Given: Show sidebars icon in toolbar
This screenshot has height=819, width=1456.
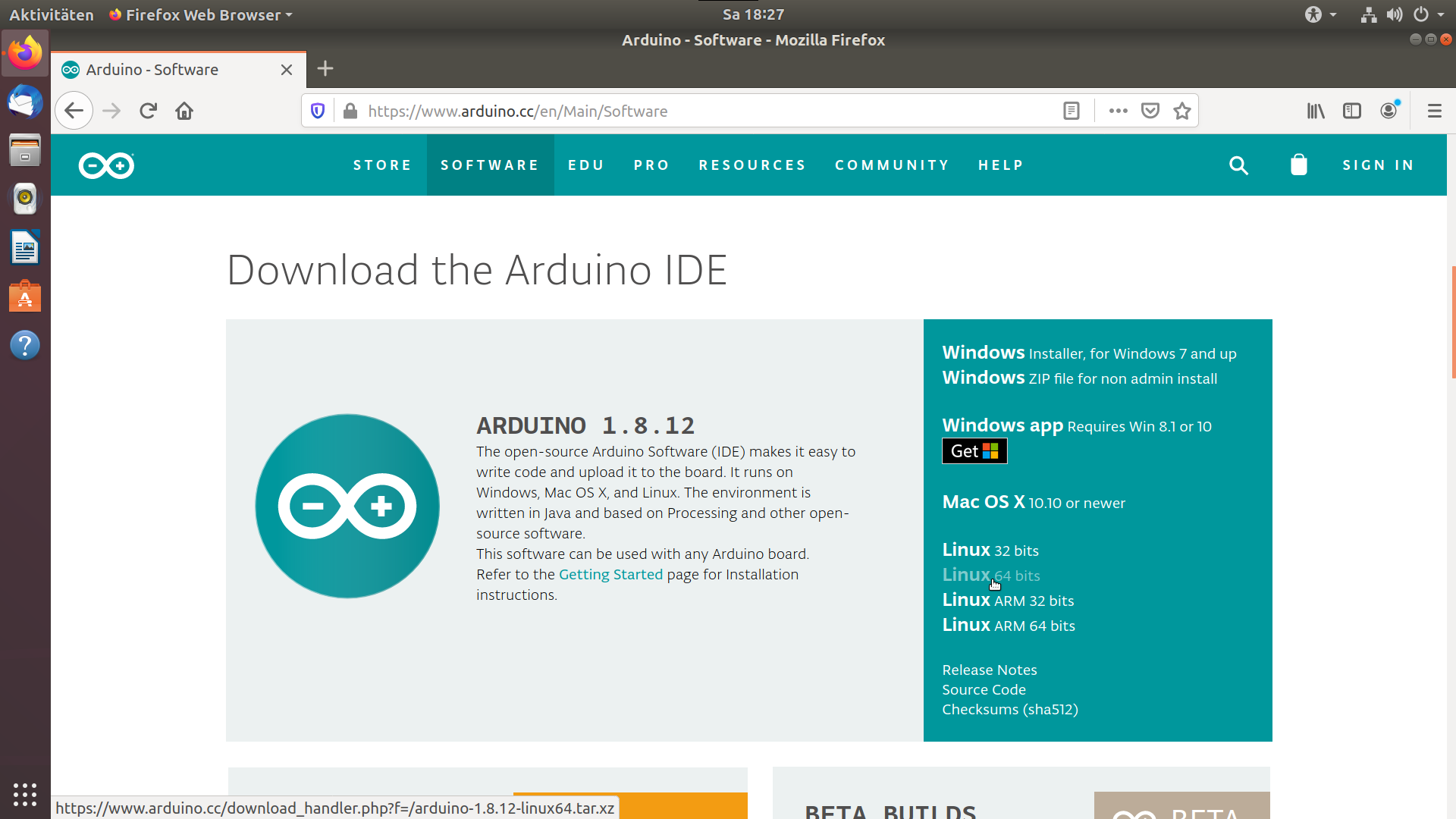Looking at the screenshot, I should pos(1352,111).
